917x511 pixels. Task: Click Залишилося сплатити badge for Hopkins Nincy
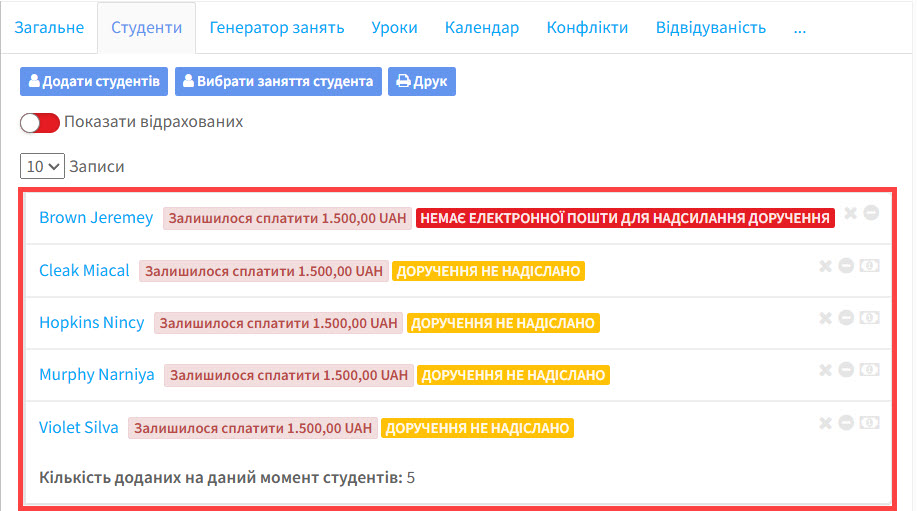278,323
